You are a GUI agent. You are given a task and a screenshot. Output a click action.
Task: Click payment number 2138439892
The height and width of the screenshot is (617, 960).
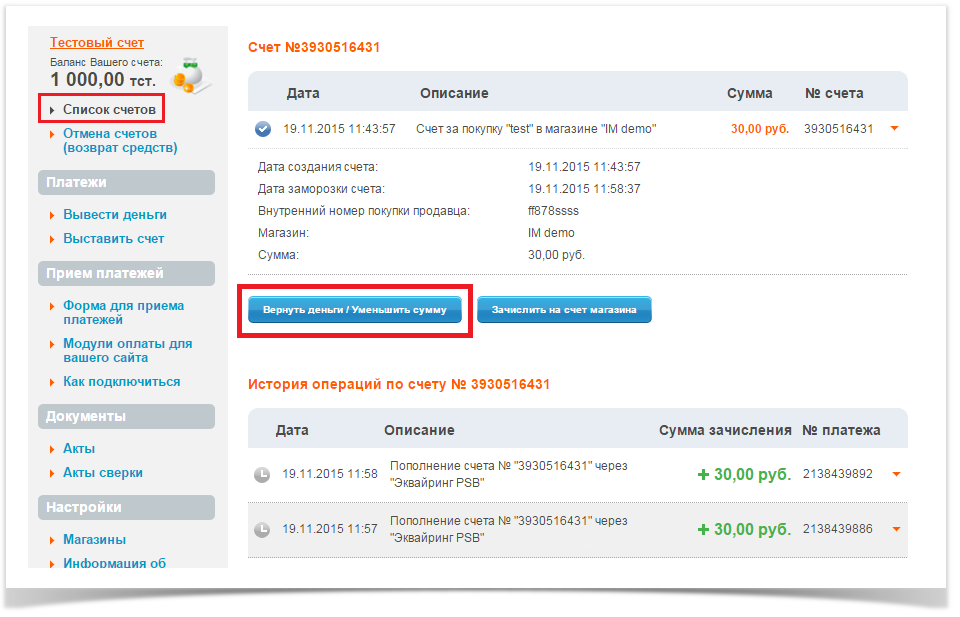click(838, 474)
